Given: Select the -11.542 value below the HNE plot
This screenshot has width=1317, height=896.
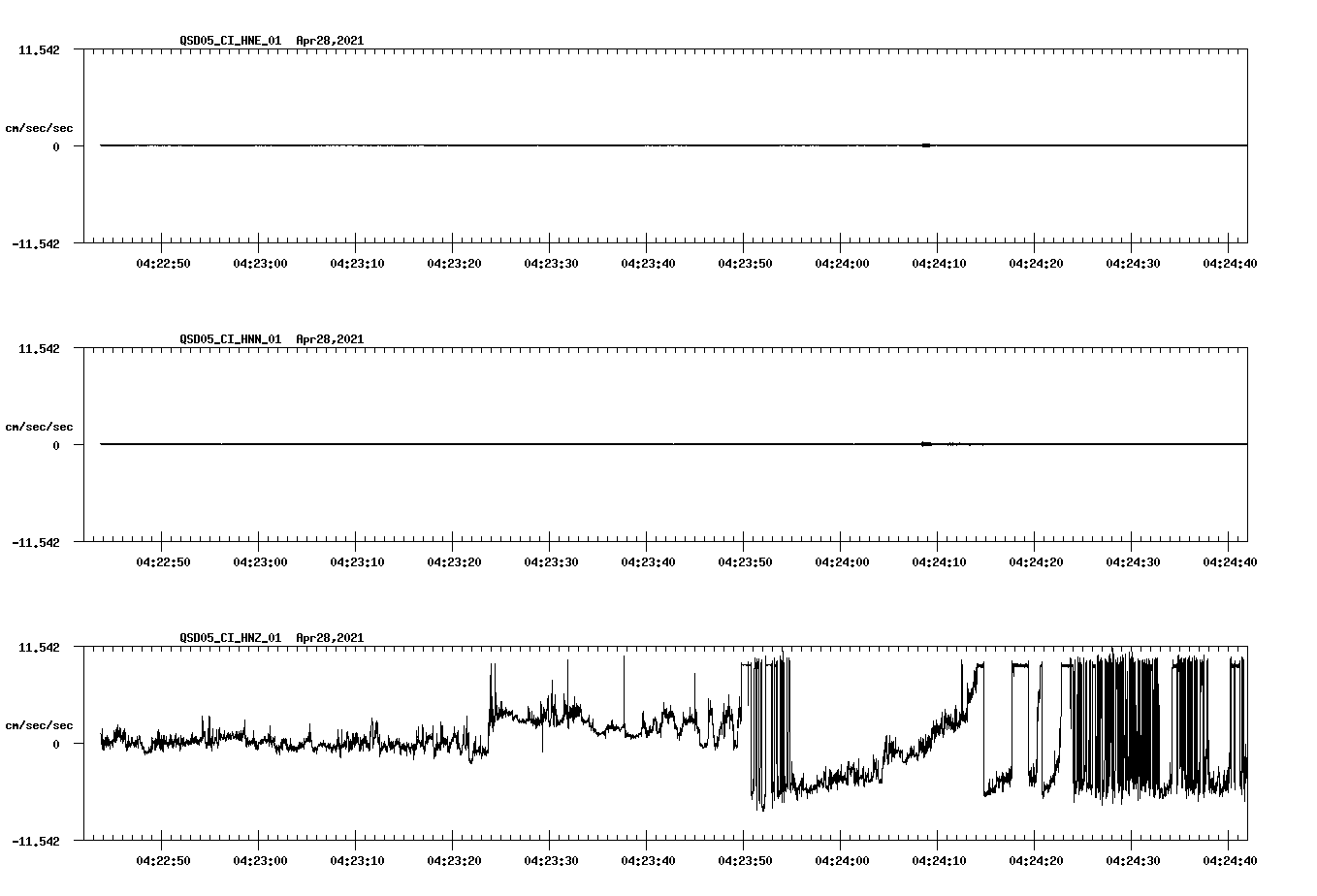Looking at the screenshot, I should point(37,244).
